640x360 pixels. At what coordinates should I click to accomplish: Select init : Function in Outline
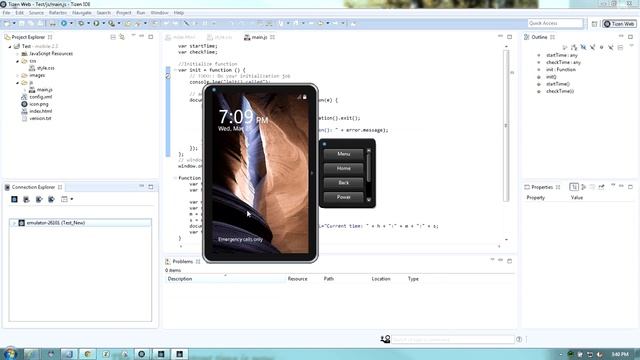point(561,69)
